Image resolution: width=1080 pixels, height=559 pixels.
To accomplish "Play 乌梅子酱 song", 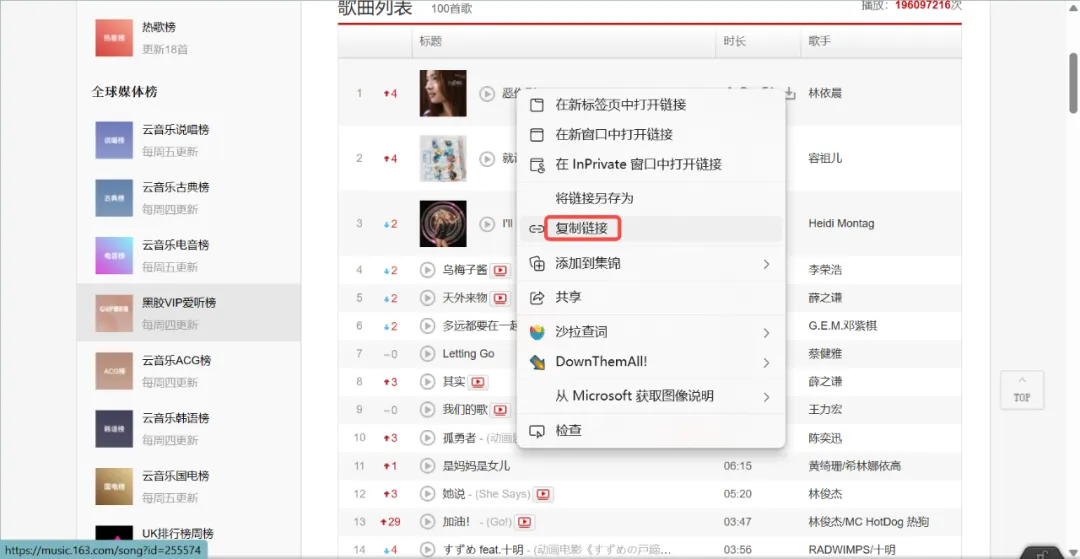I will pos(427,270).
